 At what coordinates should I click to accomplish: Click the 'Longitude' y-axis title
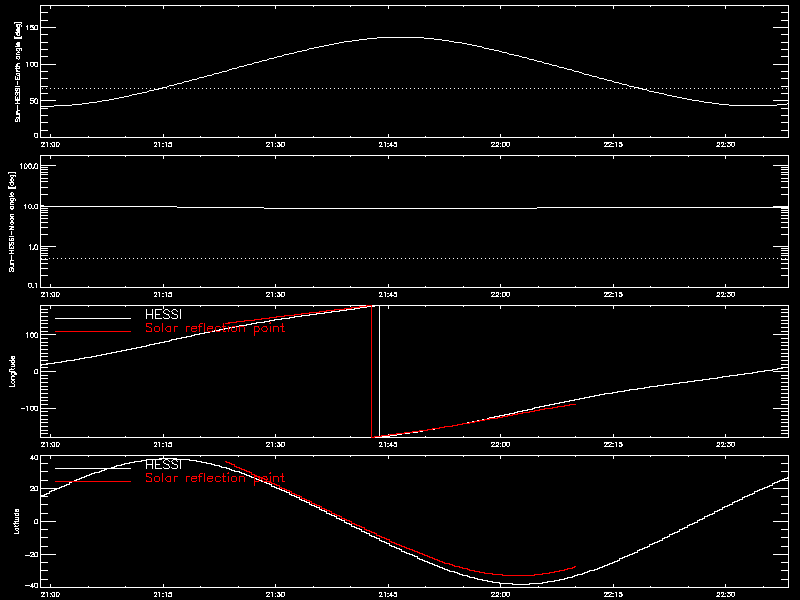click(13, 371)
